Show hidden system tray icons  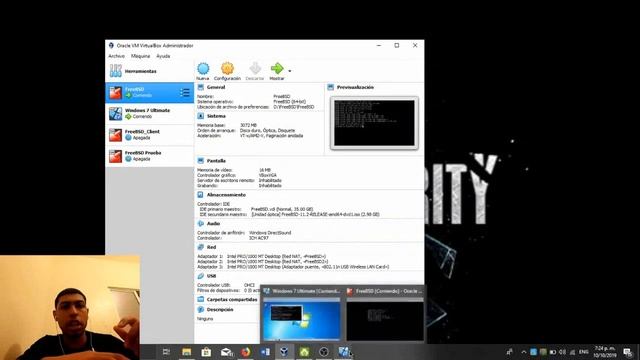point(524,352)
